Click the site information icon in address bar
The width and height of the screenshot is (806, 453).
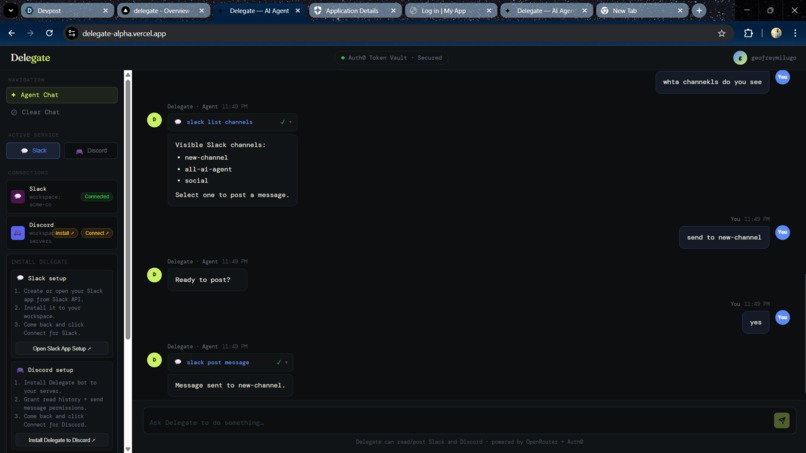(72, 33)
